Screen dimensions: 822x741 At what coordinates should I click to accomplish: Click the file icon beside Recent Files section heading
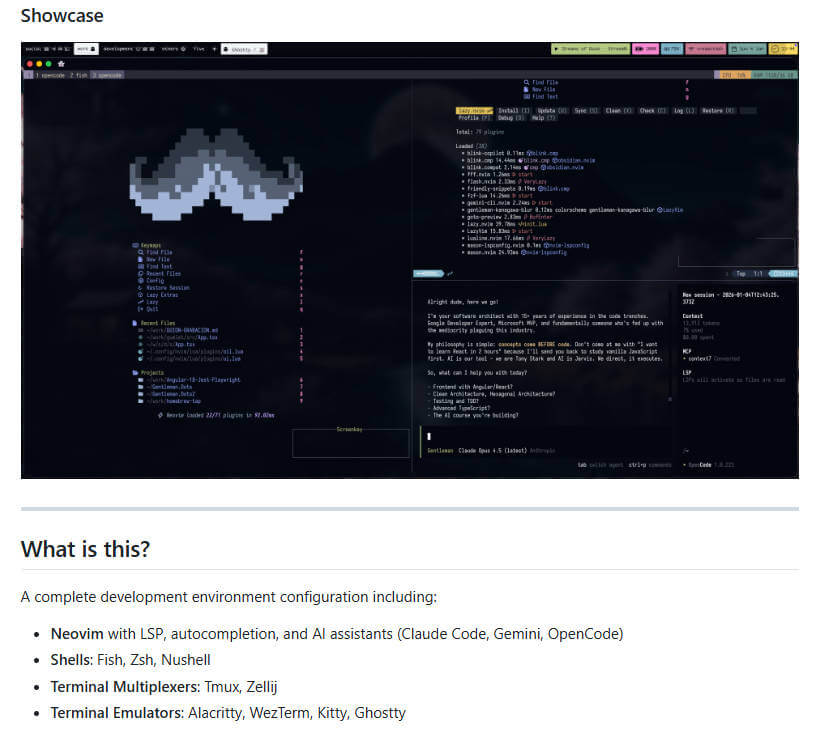coord(135,323)
